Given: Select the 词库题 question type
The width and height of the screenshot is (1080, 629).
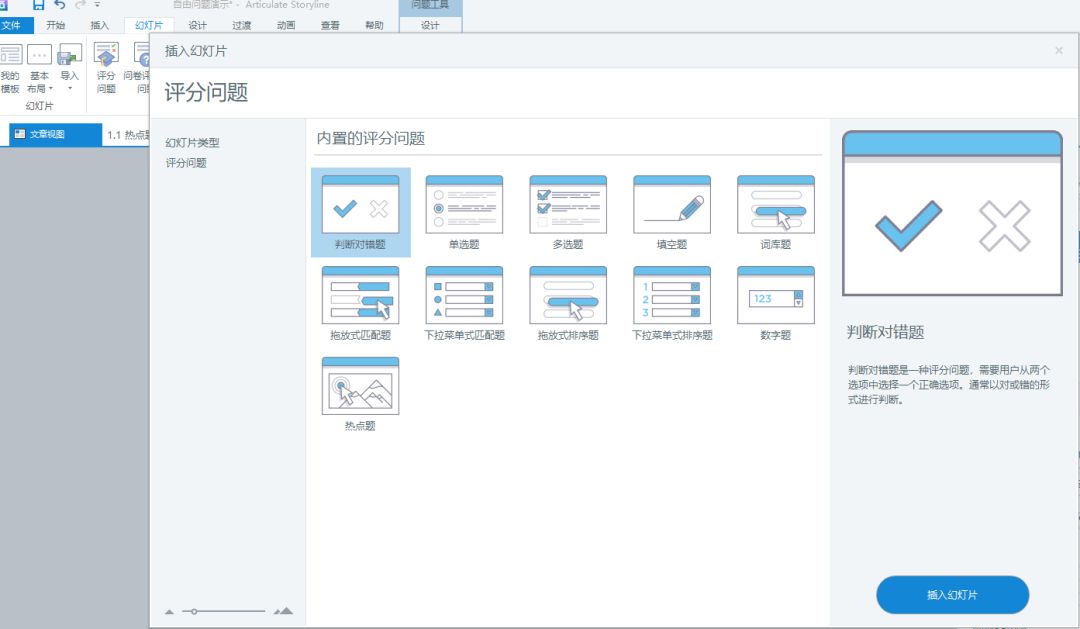Looking at the screenshot, I should (776, 212).
